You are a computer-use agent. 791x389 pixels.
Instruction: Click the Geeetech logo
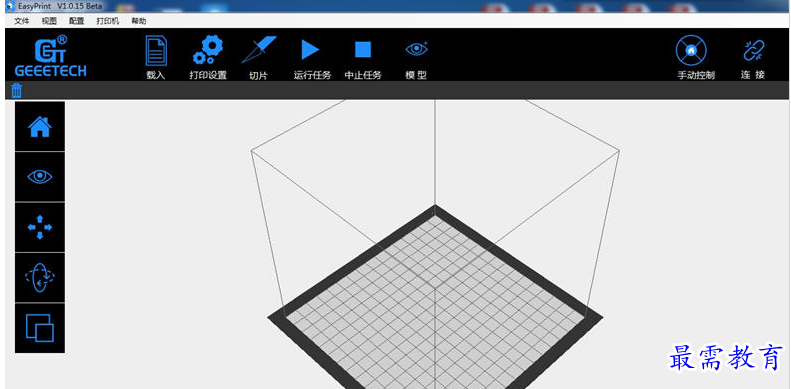[x=50, y=56]
